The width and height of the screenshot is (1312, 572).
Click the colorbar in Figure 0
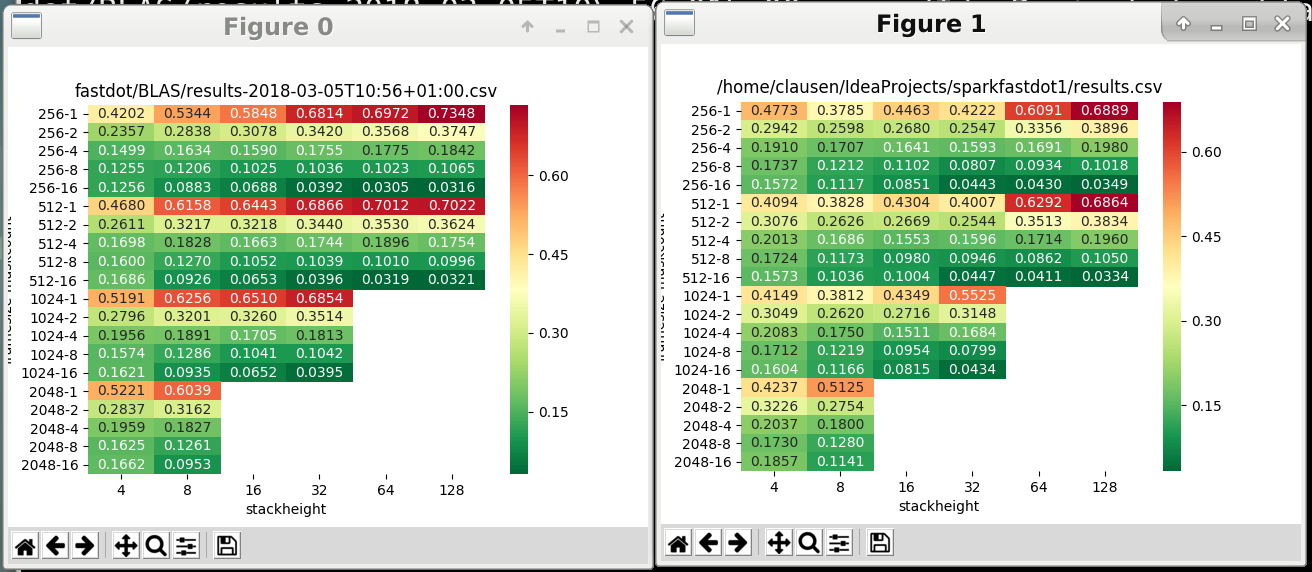[x=519, y=289]
